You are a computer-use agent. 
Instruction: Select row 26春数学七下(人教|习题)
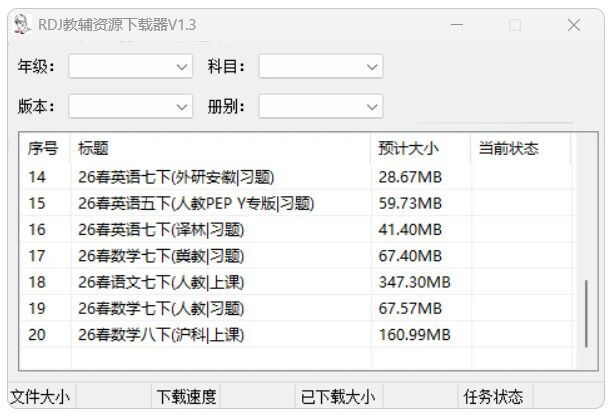click(296, 308)
